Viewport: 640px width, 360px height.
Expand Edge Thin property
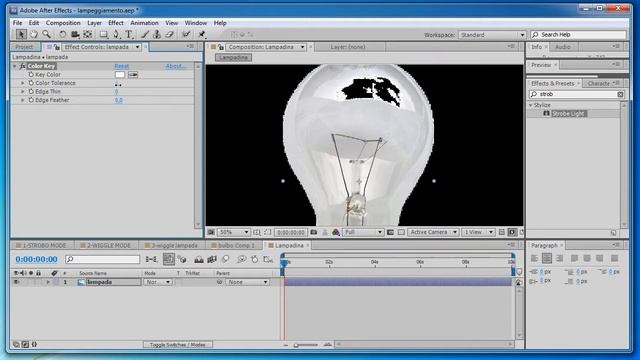(x=23, y=92)
